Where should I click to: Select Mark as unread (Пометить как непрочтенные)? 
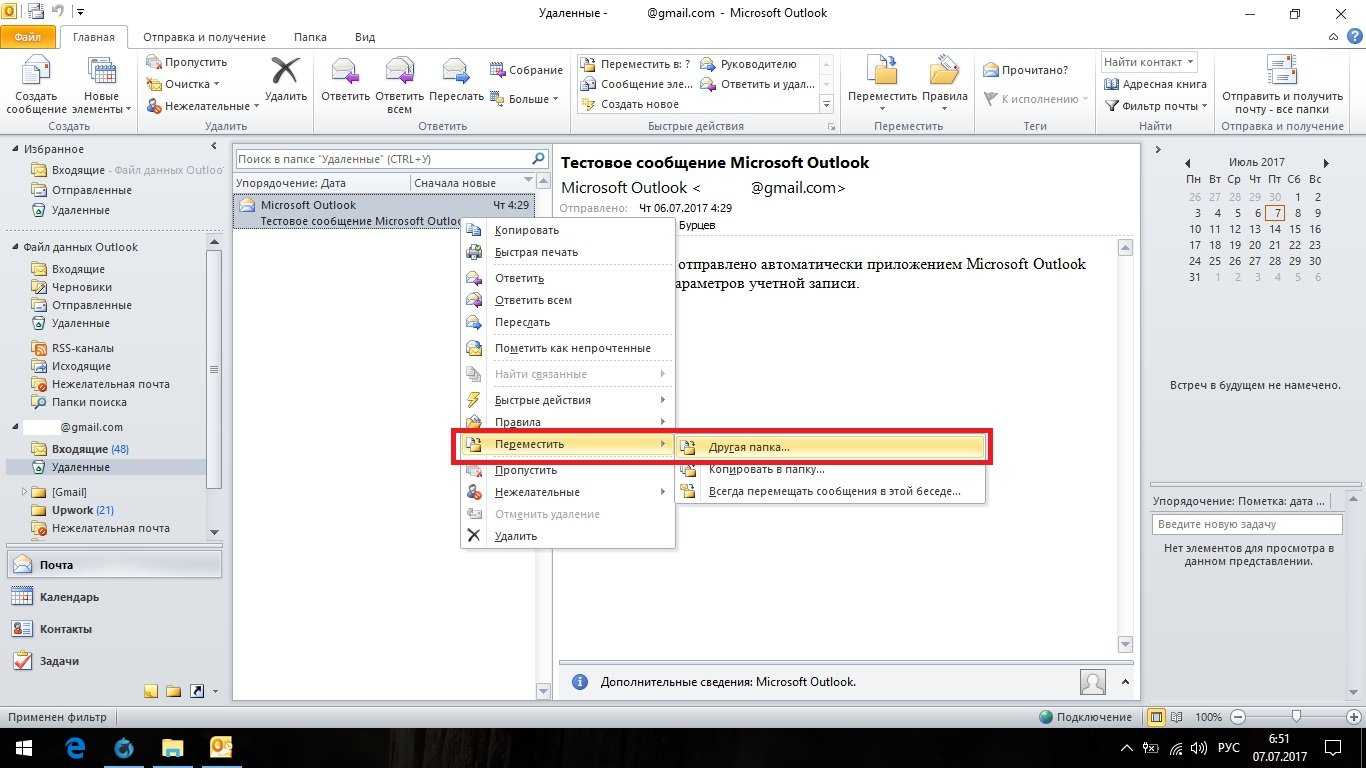click(567, 348)
